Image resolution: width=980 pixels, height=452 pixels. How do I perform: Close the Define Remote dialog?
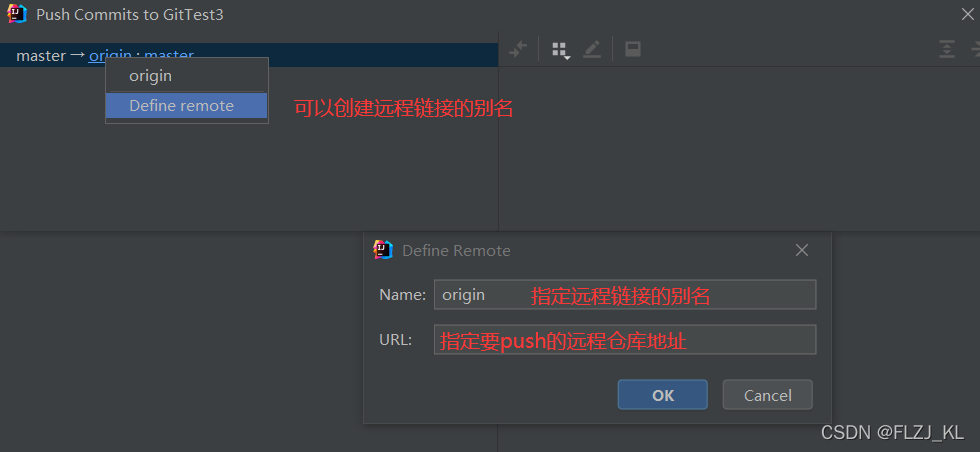[x=802, y=250]
